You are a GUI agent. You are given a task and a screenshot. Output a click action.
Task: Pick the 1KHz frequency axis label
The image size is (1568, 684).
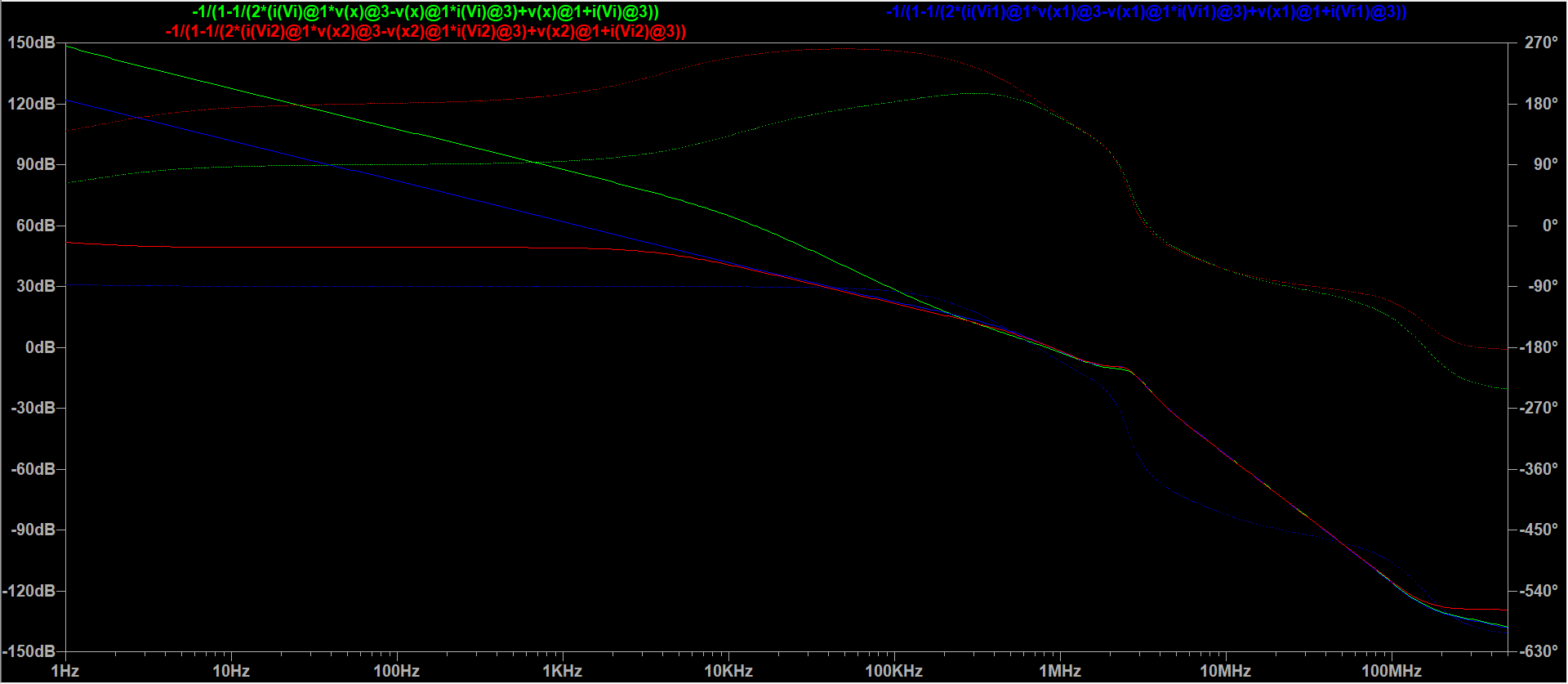click(563, 672)
